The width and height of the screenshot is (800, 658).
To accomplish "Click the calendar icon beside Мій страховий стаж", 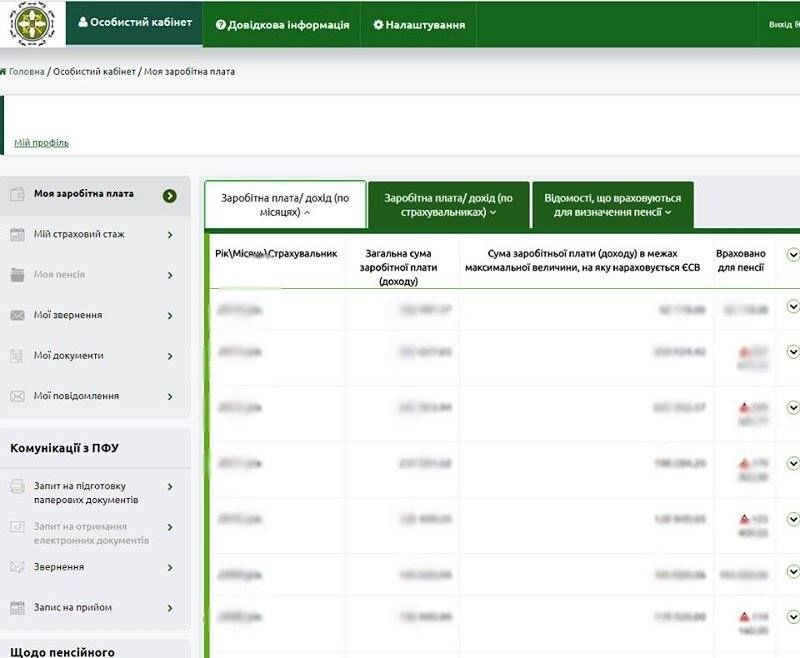I will click(x=16, y=235).
